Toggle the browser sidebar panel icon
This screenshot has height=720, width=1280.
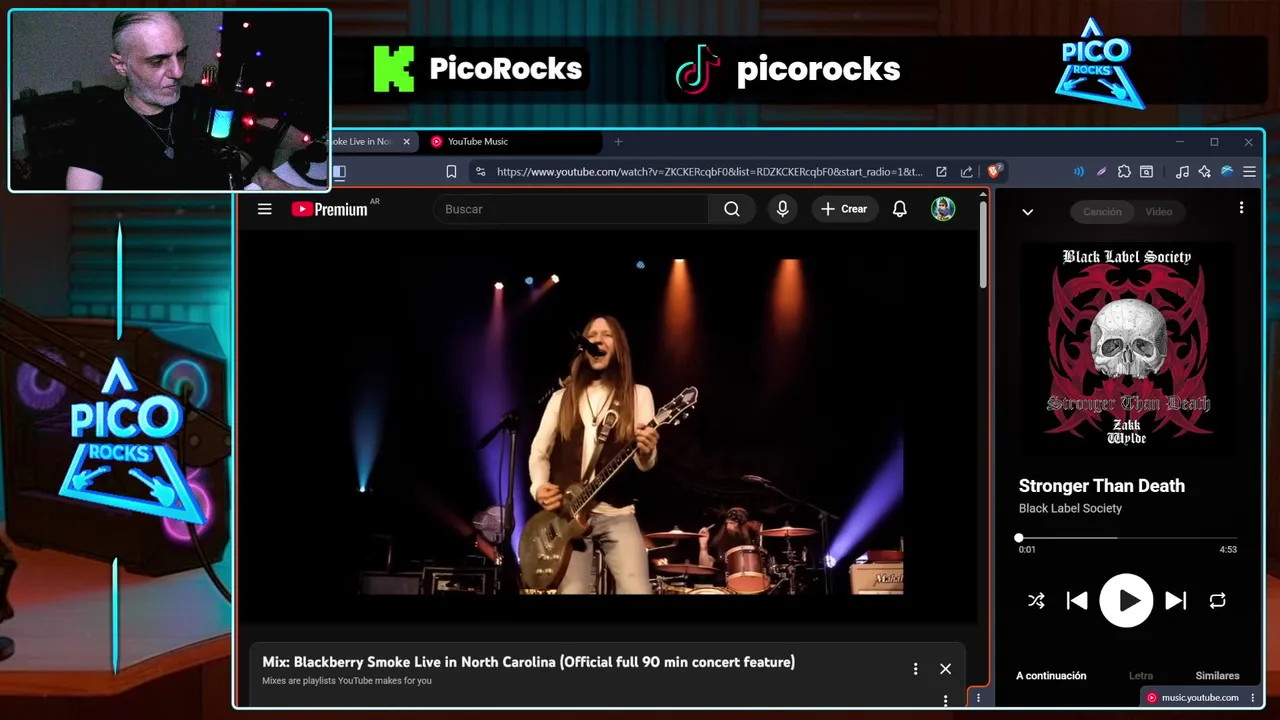(x=339, y=172)
